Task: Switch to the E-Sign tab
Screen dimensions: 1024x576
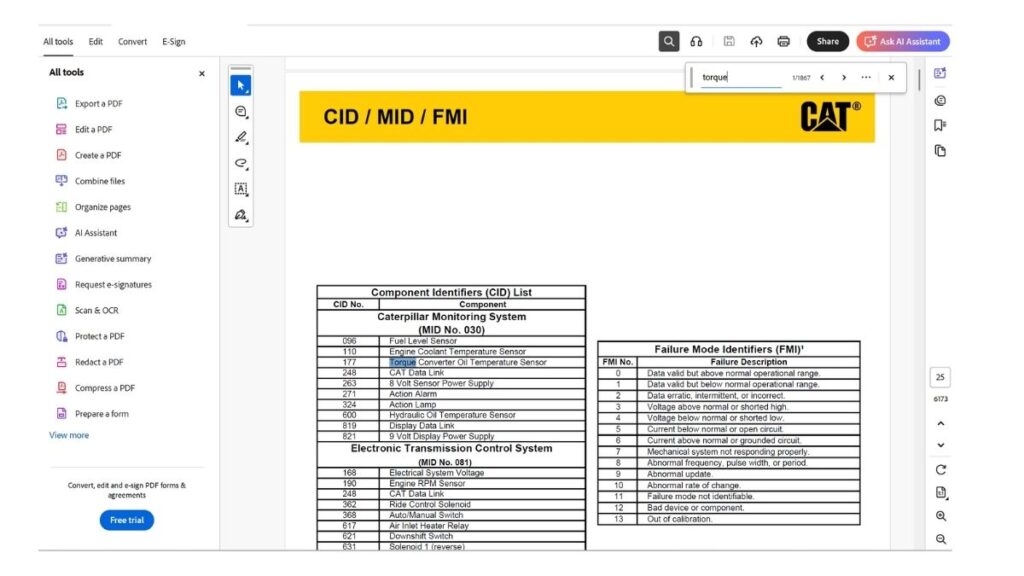Action: pos(173,42)
